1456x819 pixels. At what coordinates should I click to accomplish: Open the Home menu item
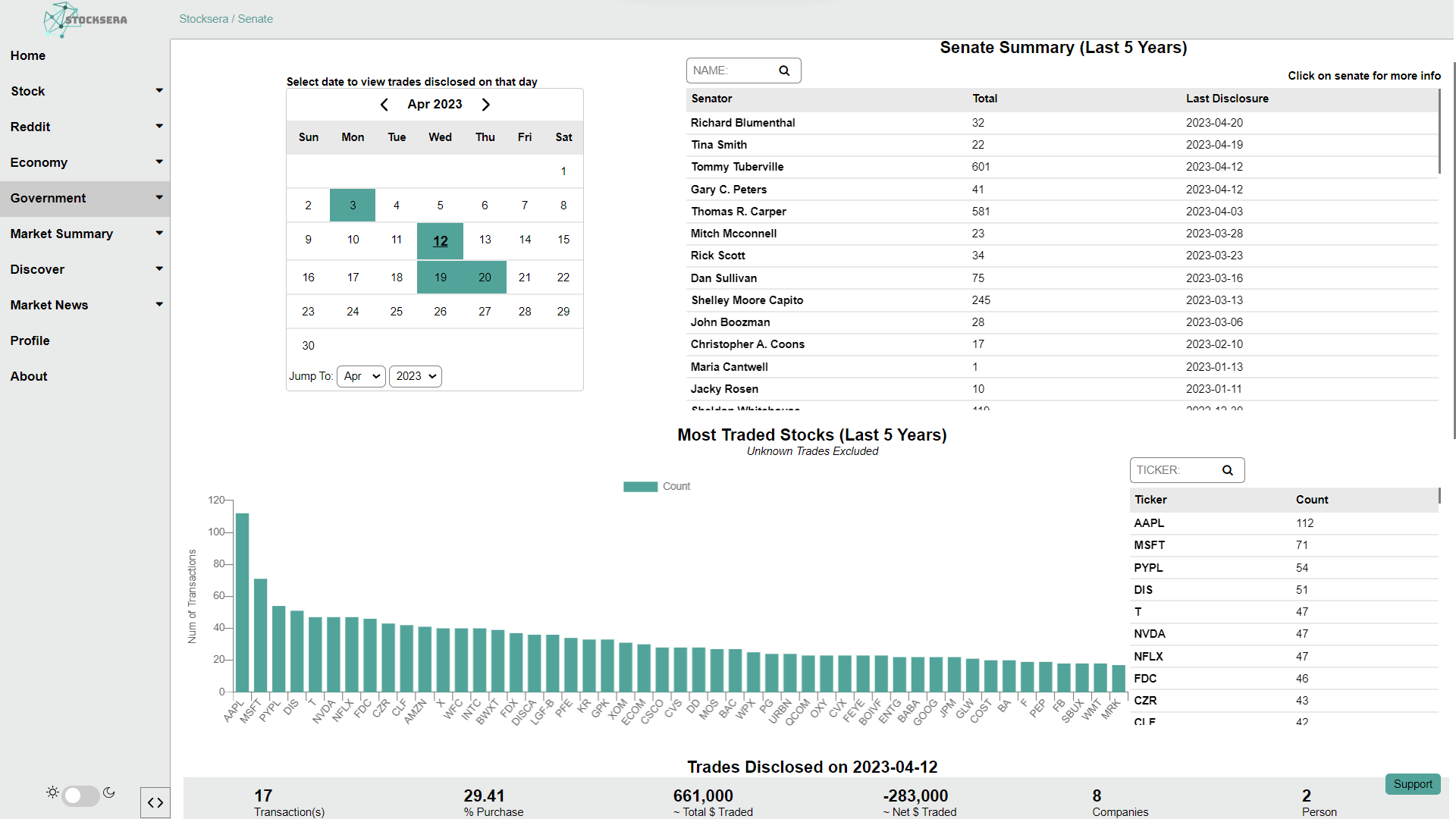coord(28,55)
